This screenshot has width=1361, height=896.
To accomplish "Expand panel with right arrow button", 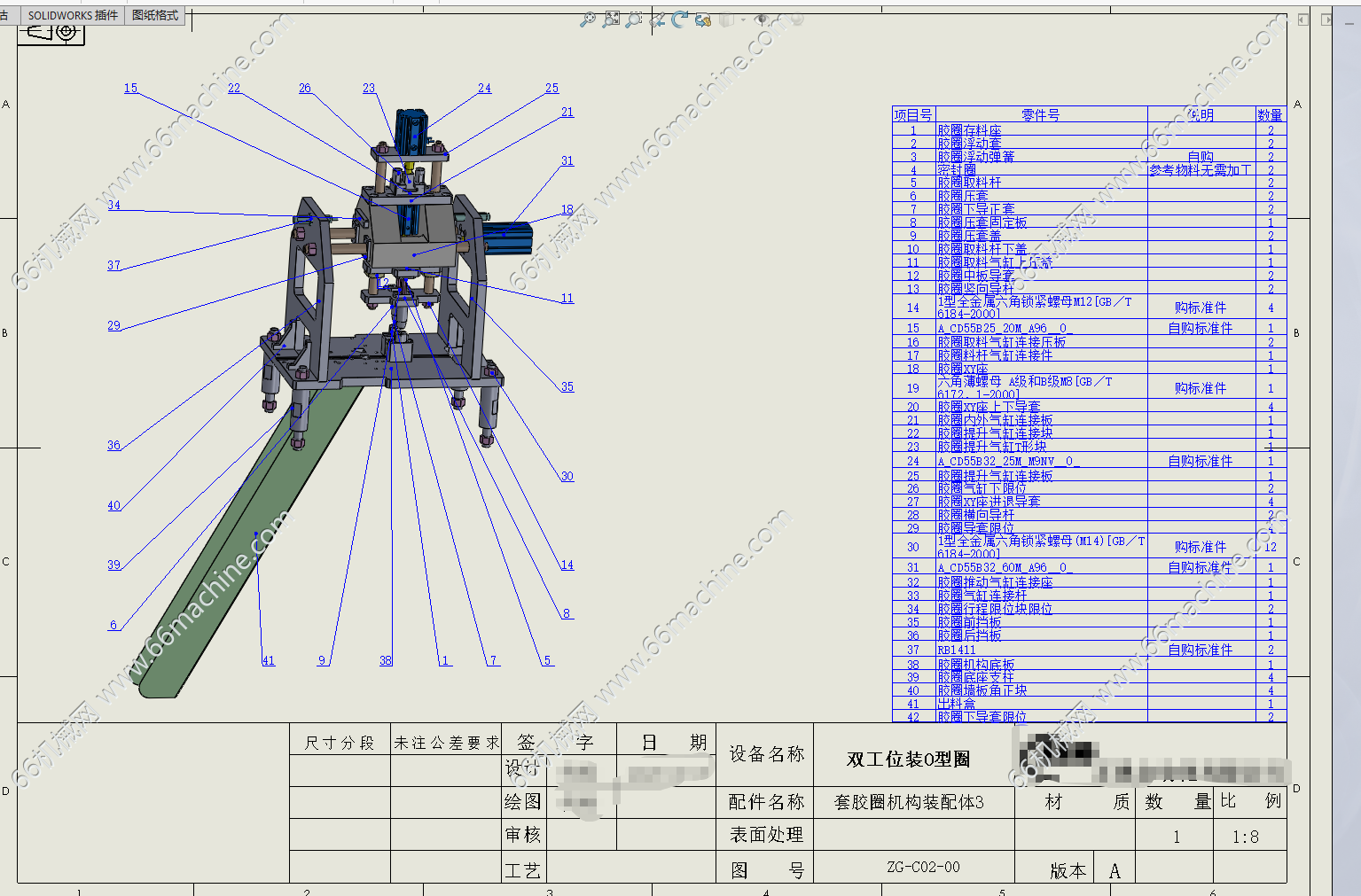I will pyautogui.click(x=1326, y=19).
